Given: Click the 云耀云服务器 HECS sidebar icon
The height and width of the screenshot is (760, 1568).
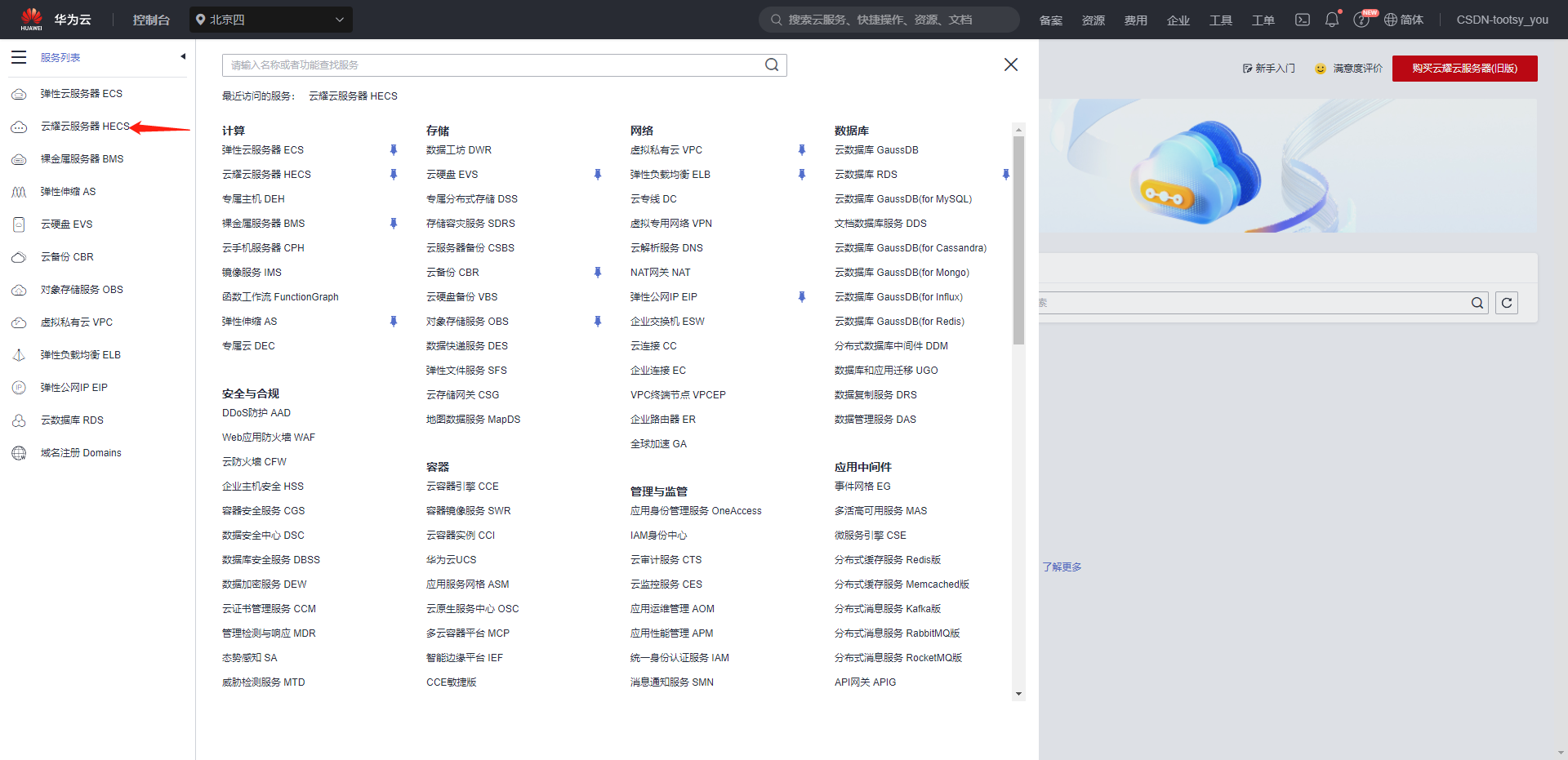Looking at the screenshot, I should coord(19,127).
